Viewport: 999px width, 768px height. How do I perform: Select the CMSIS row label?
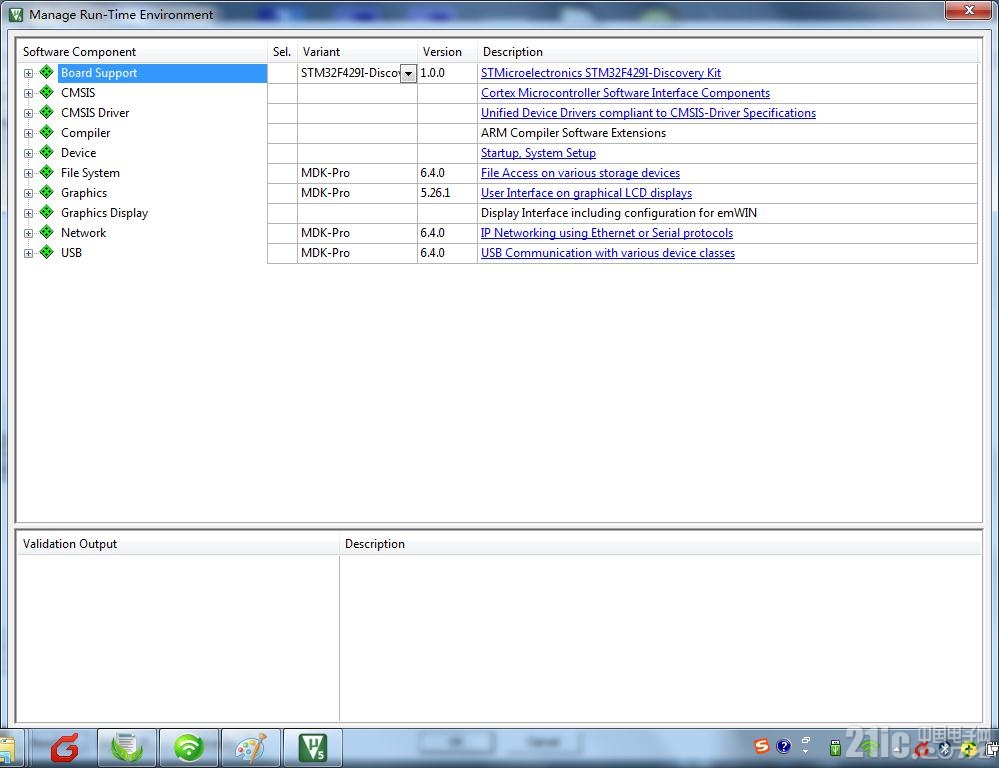point(78,93)
